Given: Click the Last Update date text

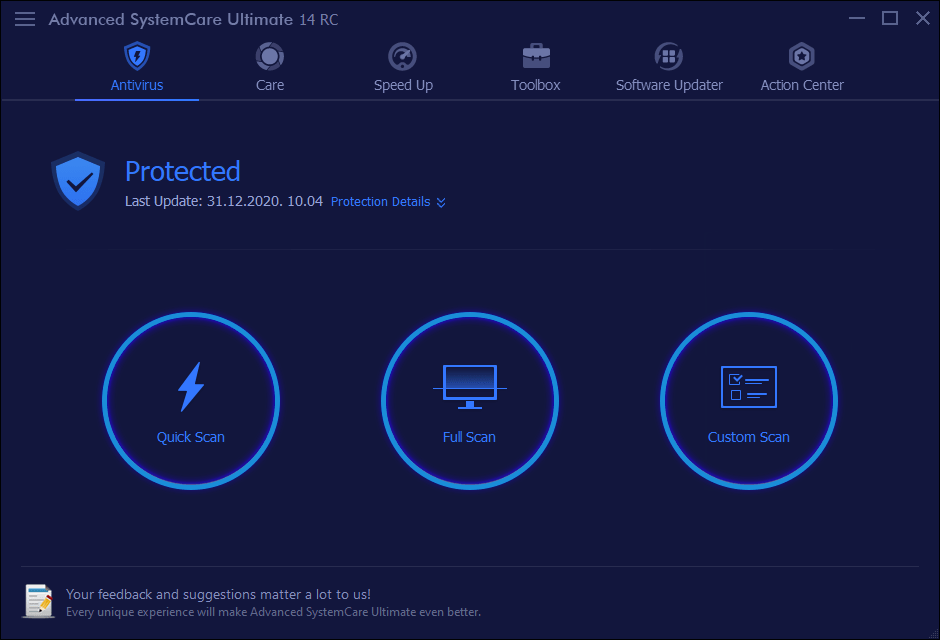Looking at the screenshot, I should coord(224,201).
